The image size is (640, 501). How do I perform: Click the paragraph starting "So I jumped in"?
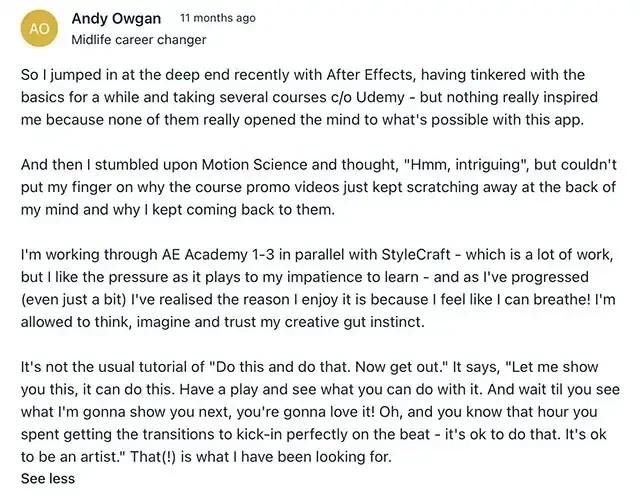tap(309, 98)
